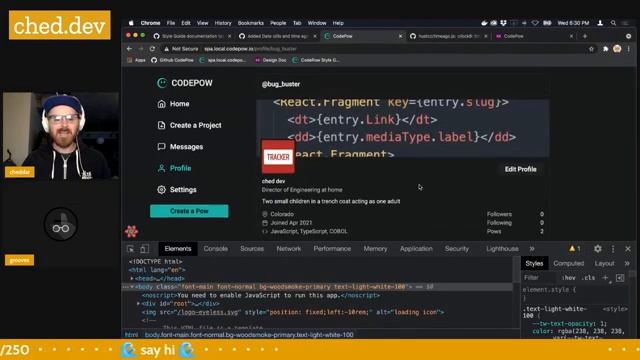Click the Github CodePow bookmark
The width and height of the screenshot is (640, 360).
click(x=172, y=60)
